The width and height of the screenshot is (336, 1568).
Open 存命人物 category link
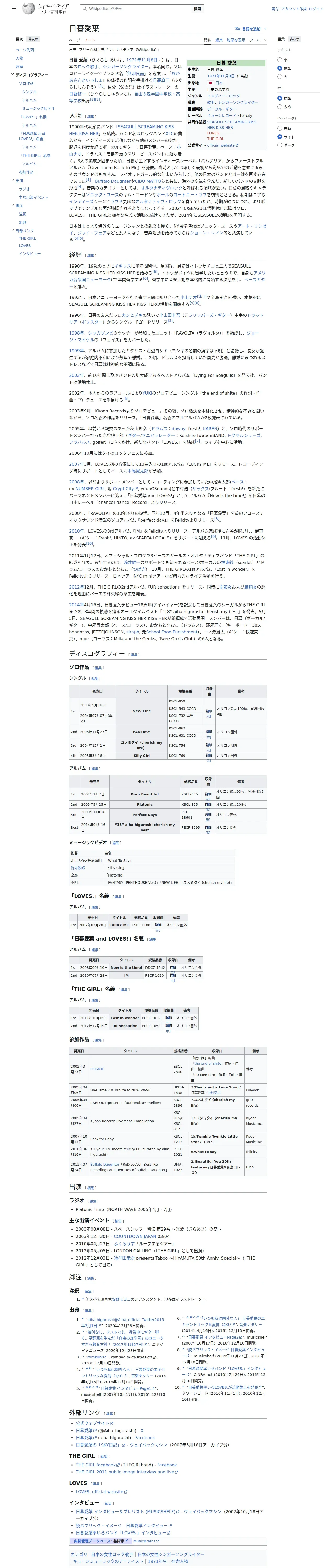[180, 1561]
